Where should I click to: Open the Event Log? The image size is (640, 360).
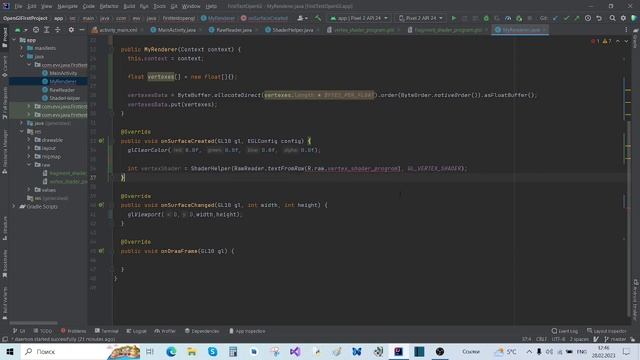click(x=565, y=331)
